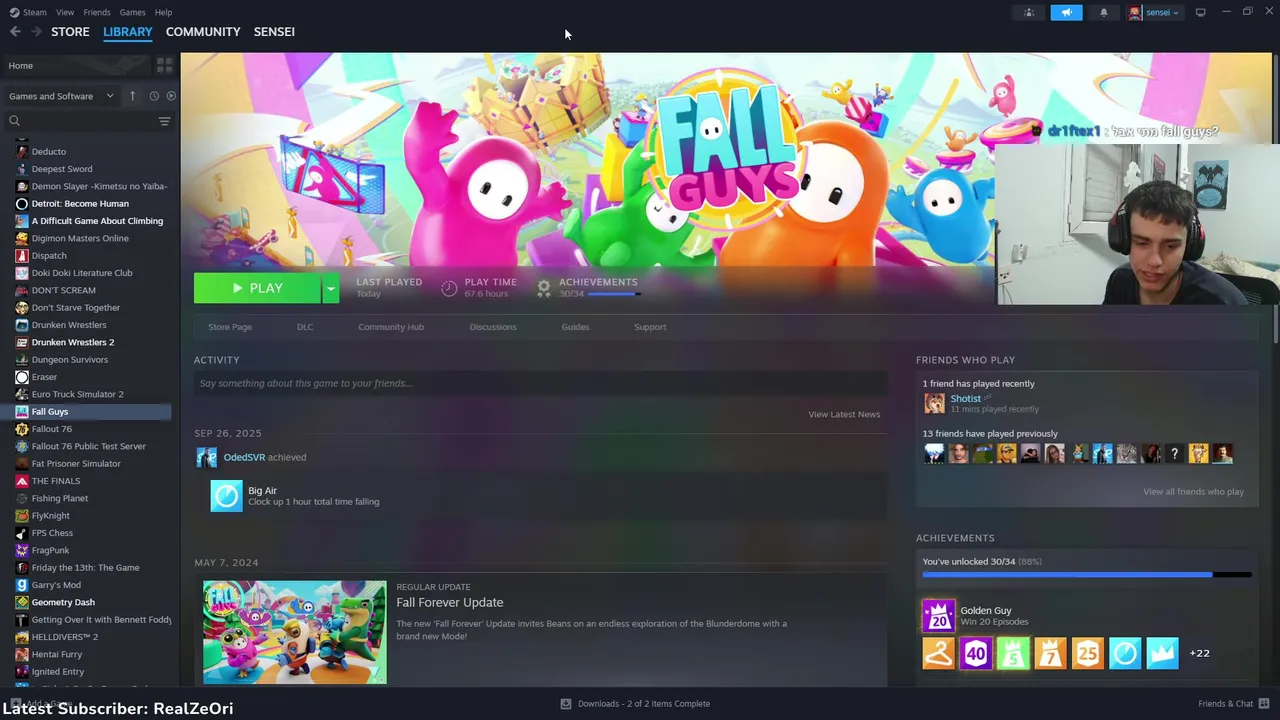Open the Play button dropdown arrow
This screenshot has height=720, width=1280.
point(330,288)
